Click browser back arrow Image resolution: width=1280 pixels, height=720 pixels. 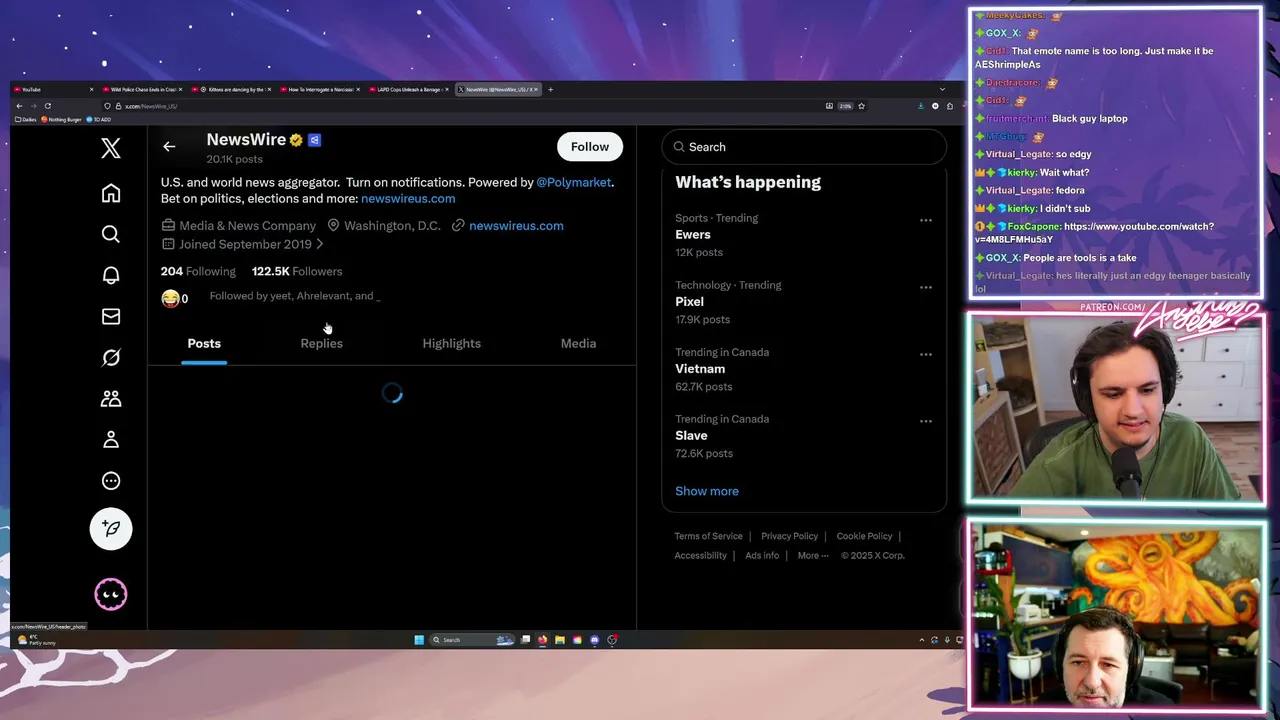click(19, 106)
